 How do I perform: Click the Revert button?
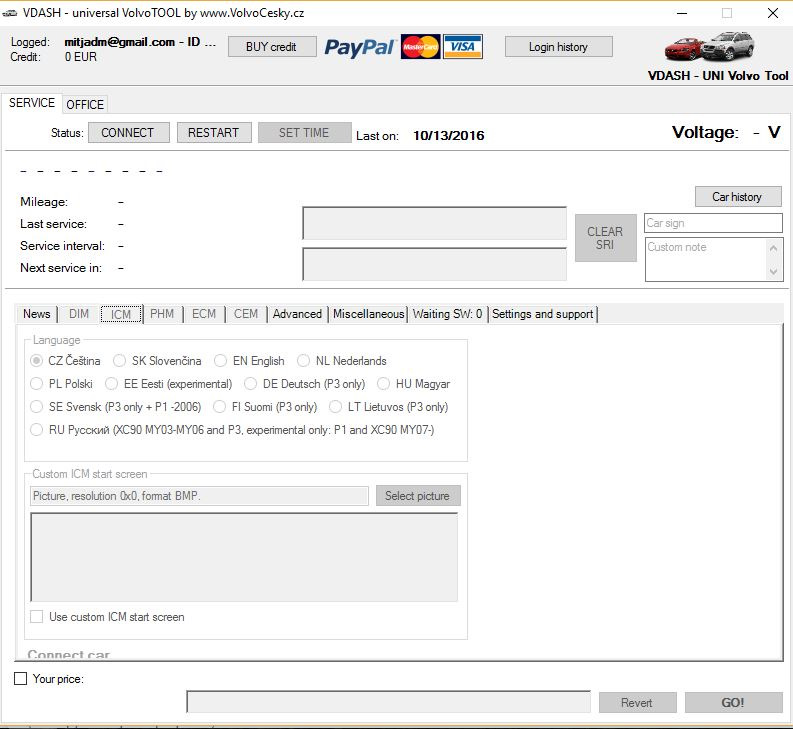pyautogui.click(x=637, y=702)
